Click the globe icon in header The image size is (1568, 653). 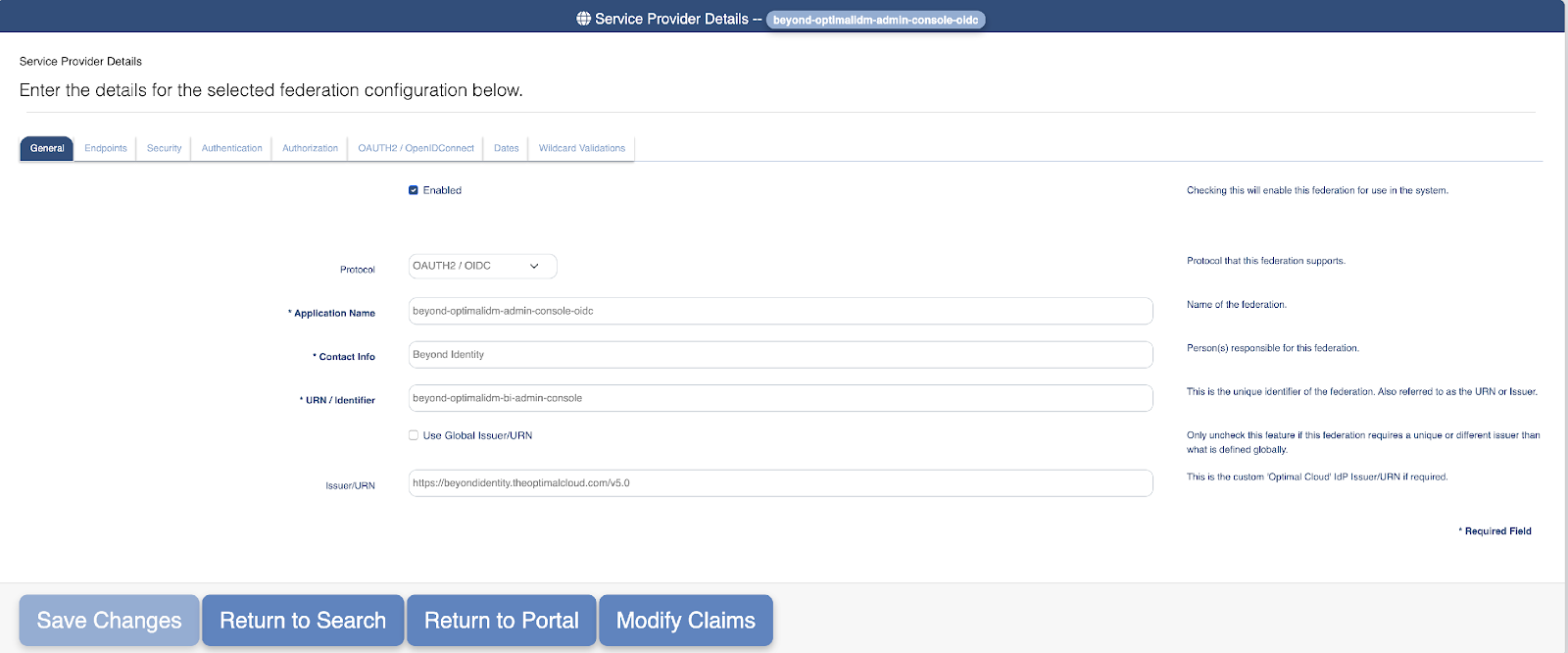pos(583,19)
